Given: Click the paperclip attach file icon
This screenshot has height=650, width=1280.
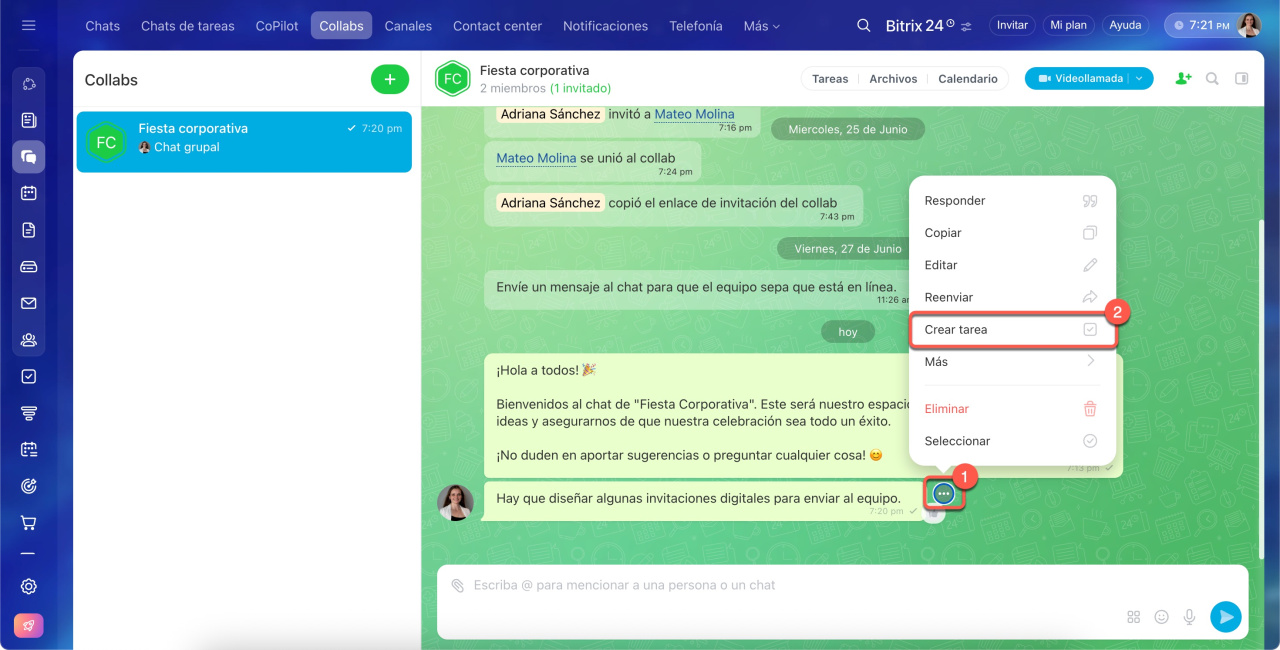Looking at the screenshot, I should click(457, 585).
